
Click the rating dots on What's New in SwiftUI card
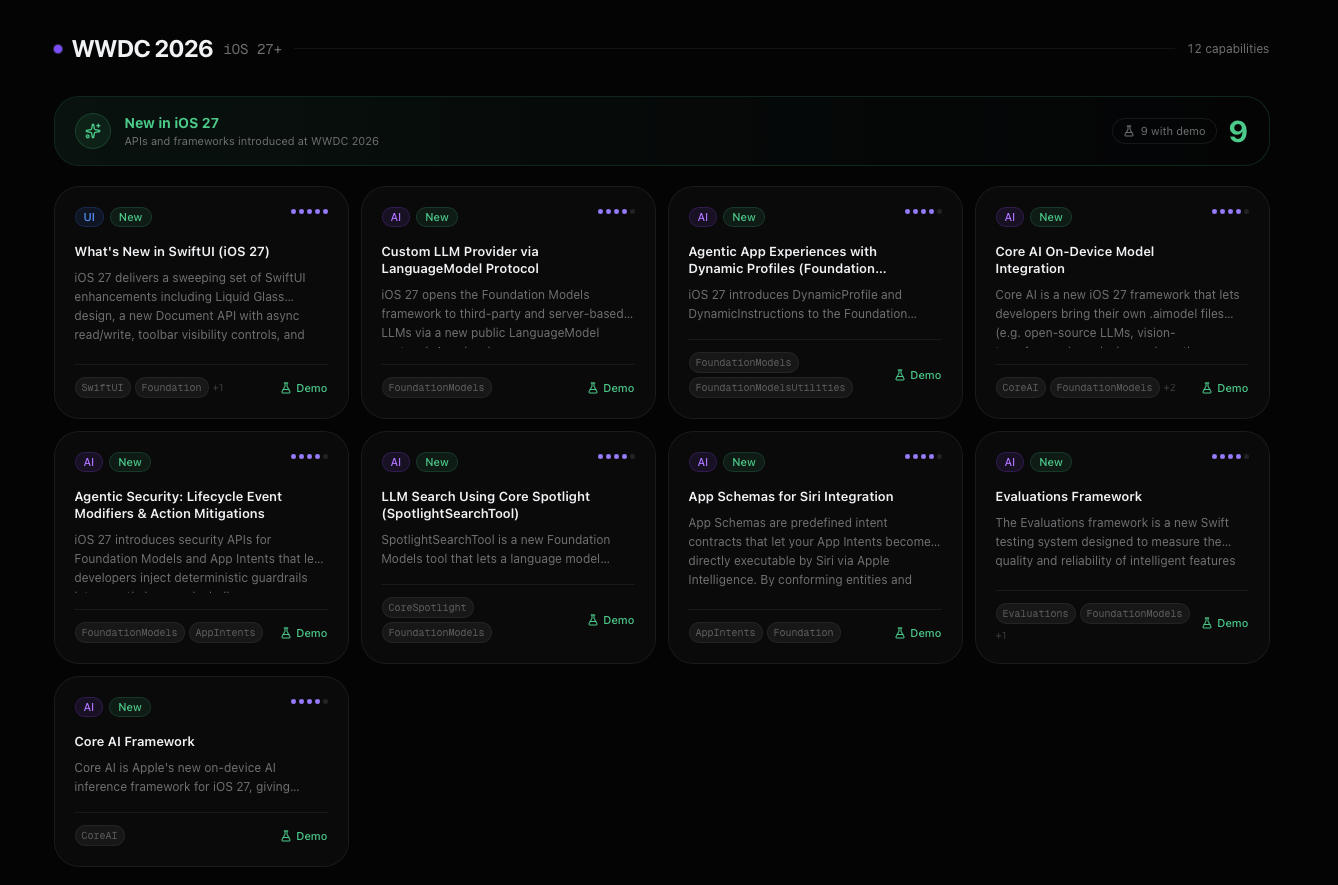click(309, 211)
